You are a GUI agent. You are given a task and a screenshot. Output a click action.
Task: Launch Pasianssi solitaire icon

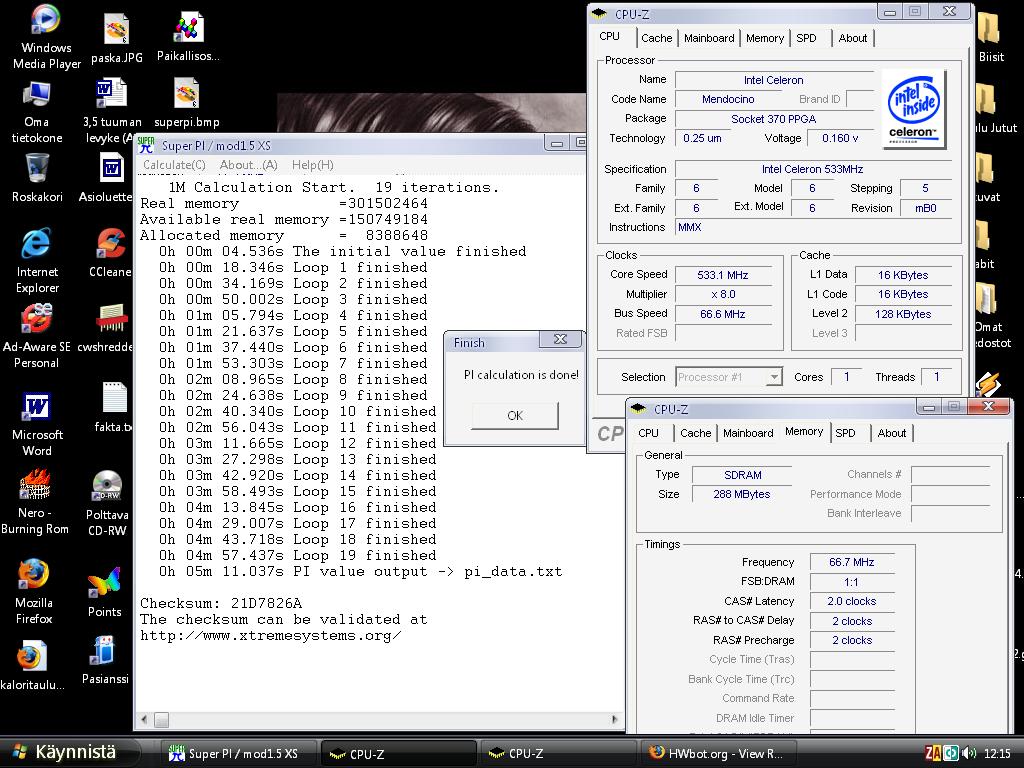pyautogui.click(x=104, y=660)
